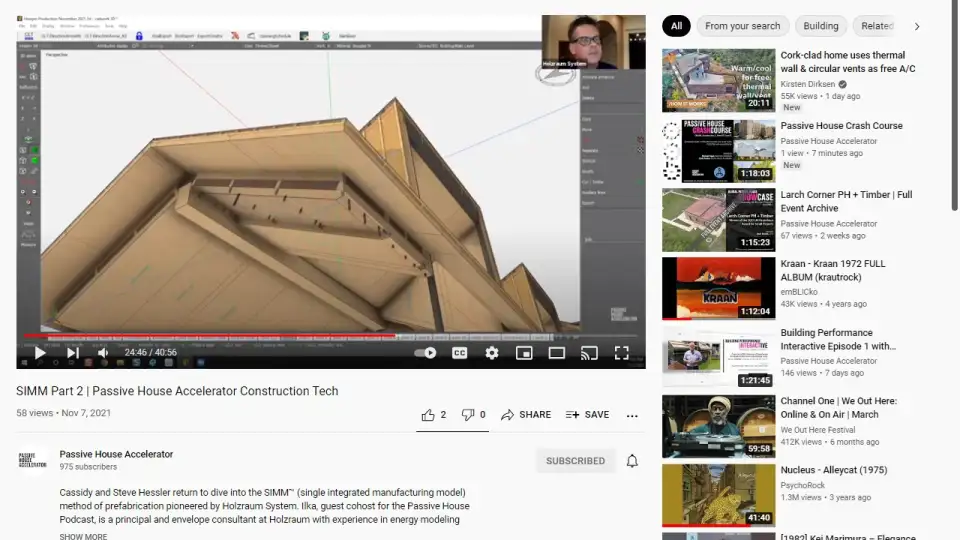
Task: Save the video to a playlist
Action: point(587,415)
